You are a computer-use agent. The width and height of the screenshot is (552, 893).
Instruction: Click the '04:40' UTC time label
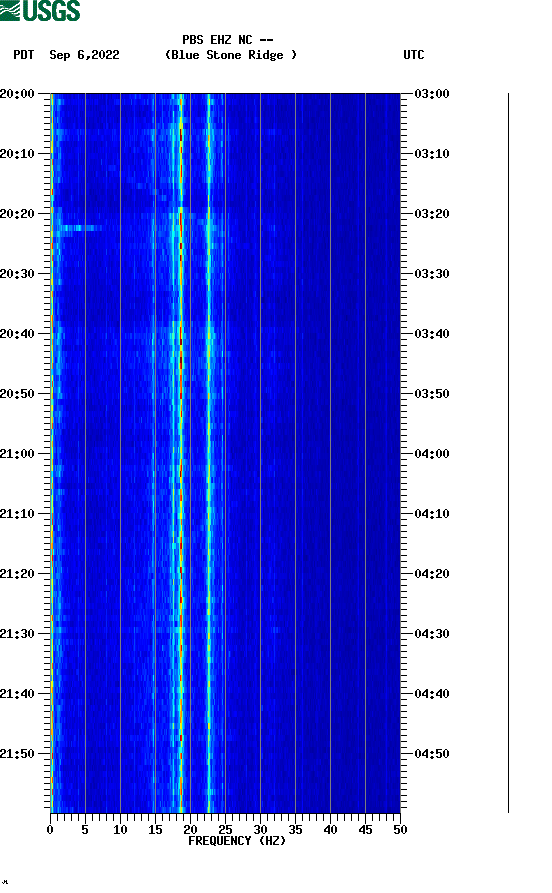[432, 694]
